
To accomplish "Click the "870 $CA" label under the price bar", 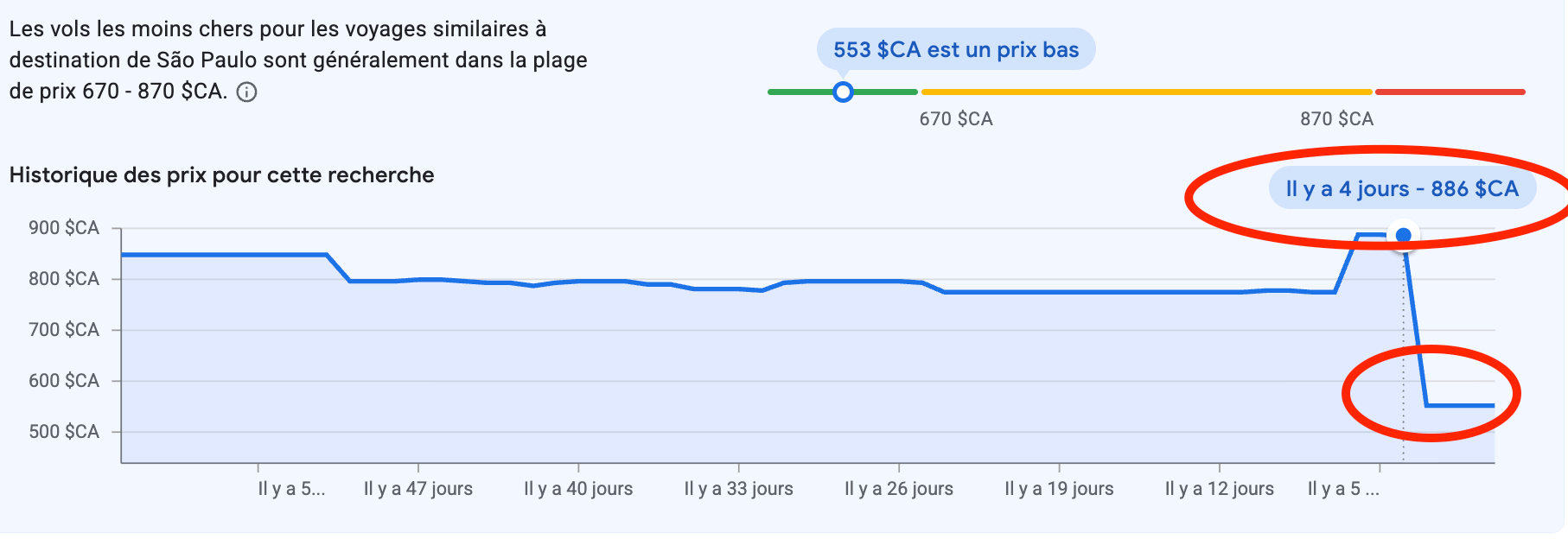I will click(x=1336, y=119).
